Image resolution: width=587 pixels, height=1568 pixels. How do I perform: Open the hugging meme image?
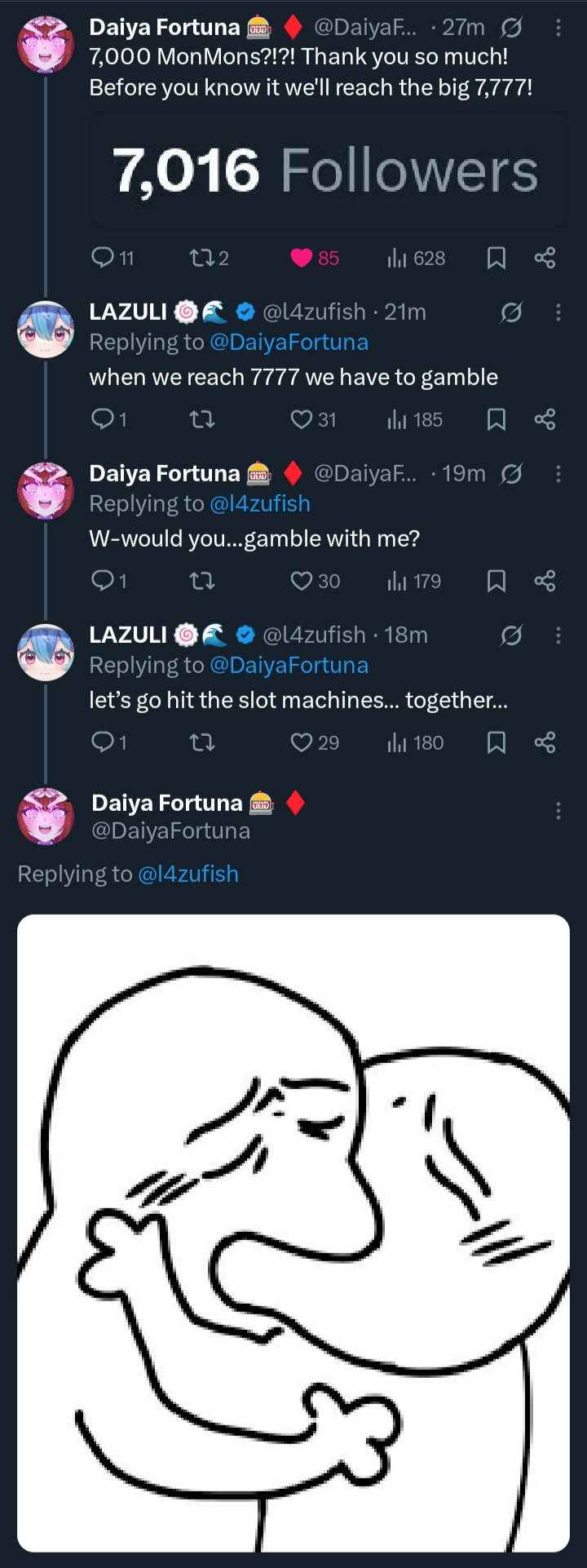coord(293,1232)
